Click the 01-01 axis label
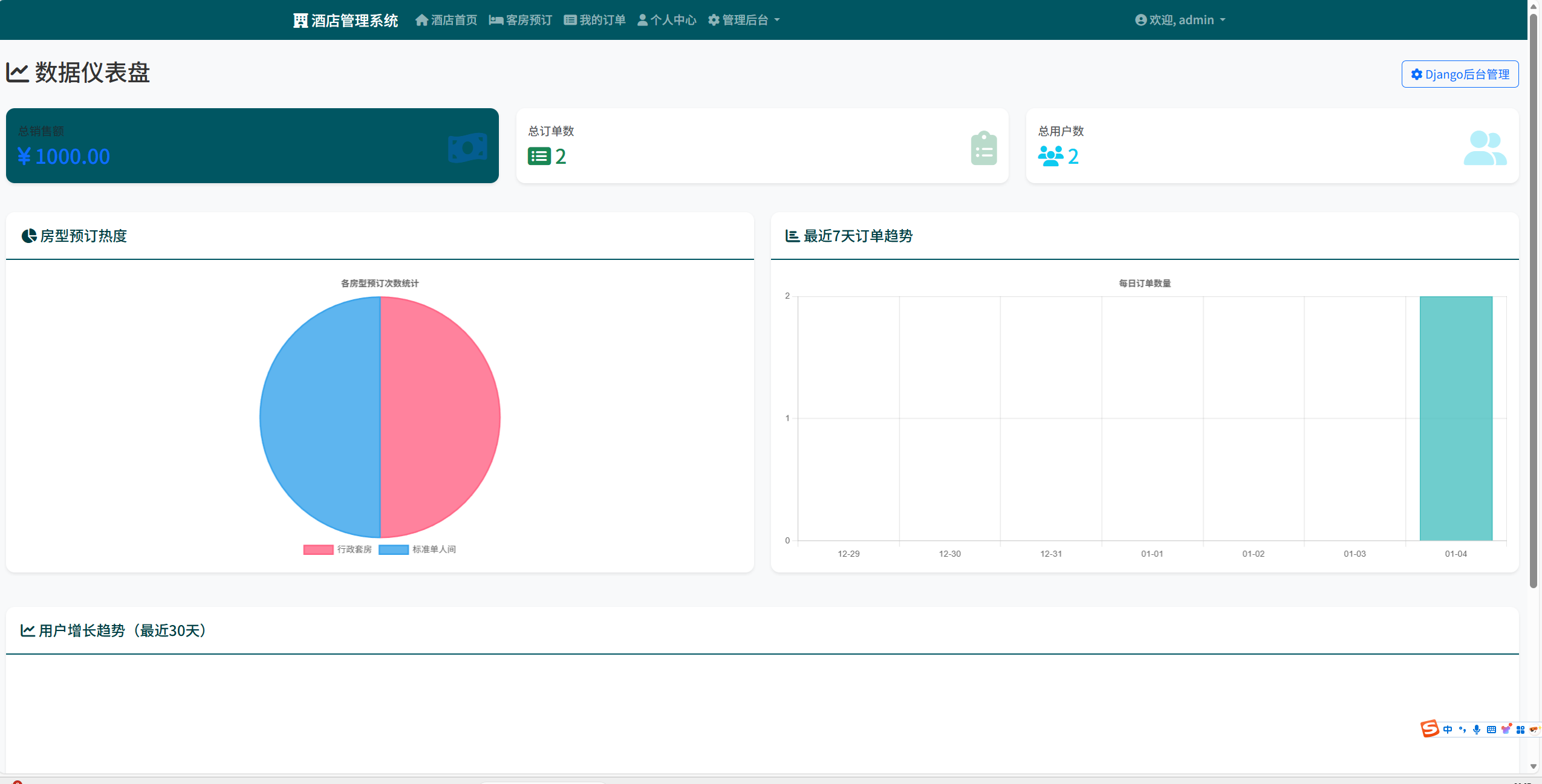Screen dimensions: 1542x784 click(x=1152, y=554)
